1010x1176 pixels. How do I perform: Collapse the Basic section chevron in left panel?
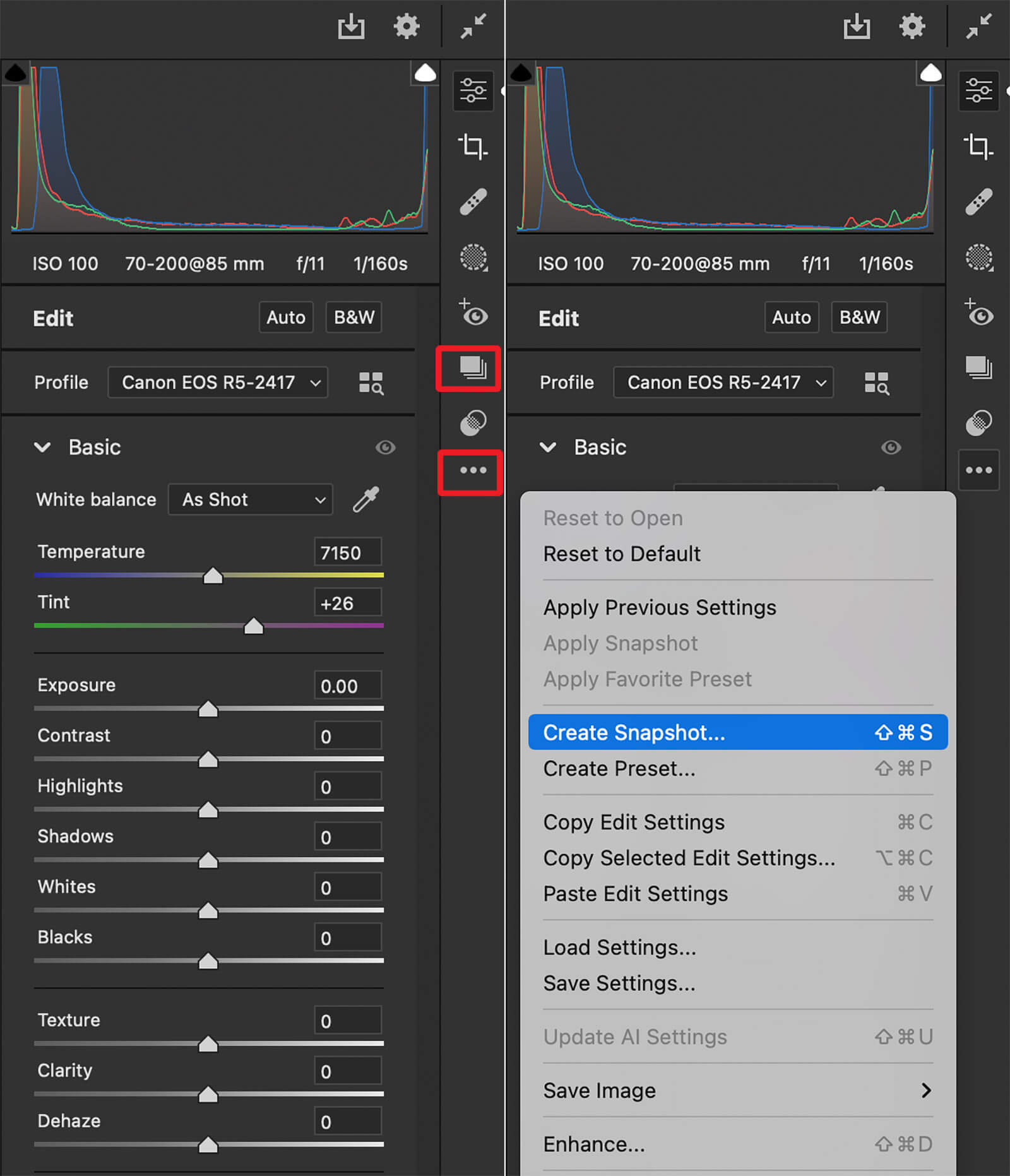point(42,448)
